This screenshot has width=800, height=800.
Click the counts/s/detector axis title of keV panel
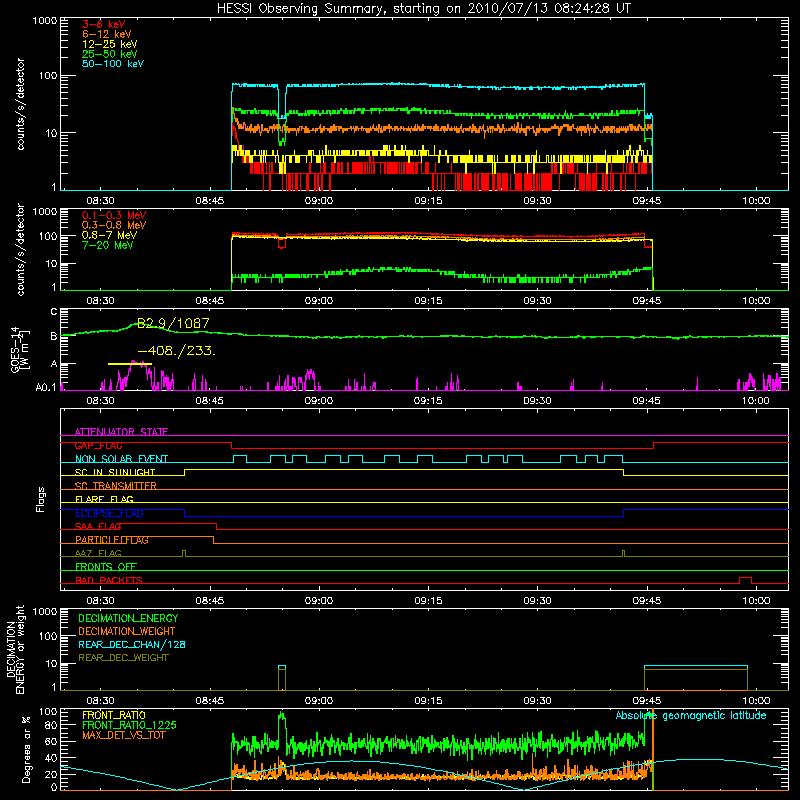point(20,104)
